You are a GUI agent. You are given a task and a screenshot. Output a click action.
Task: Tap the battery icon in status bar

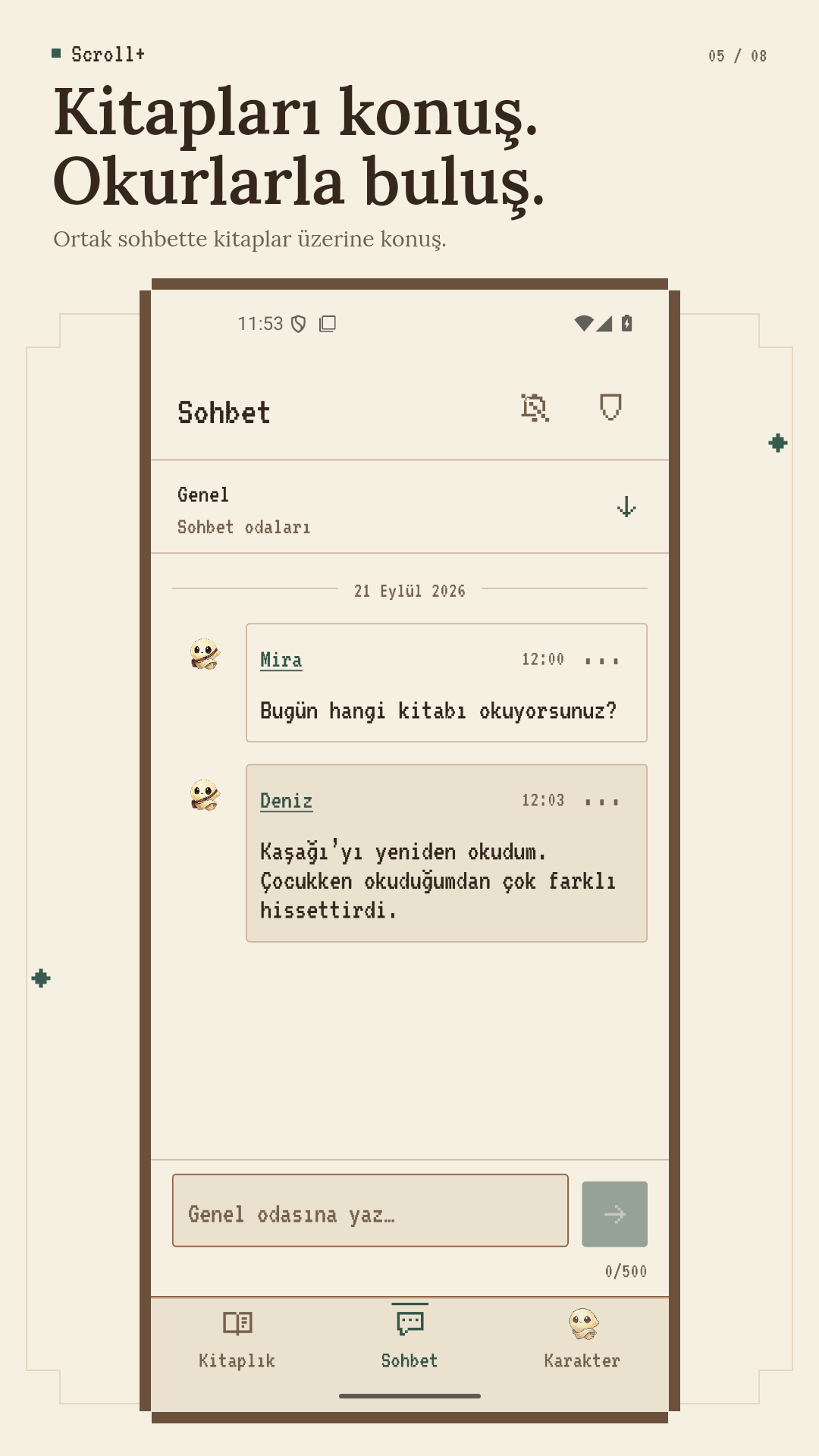coord(626,324)
